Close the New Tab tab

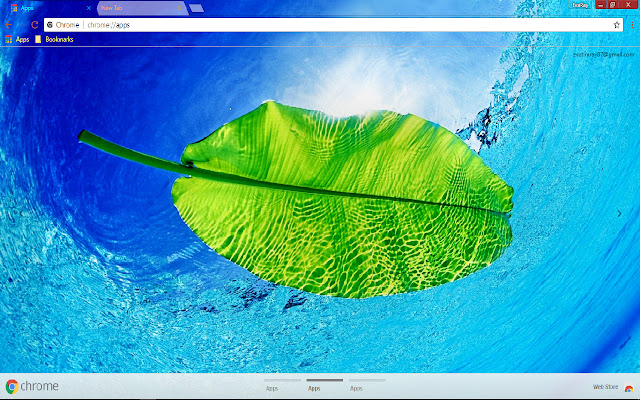179,8
